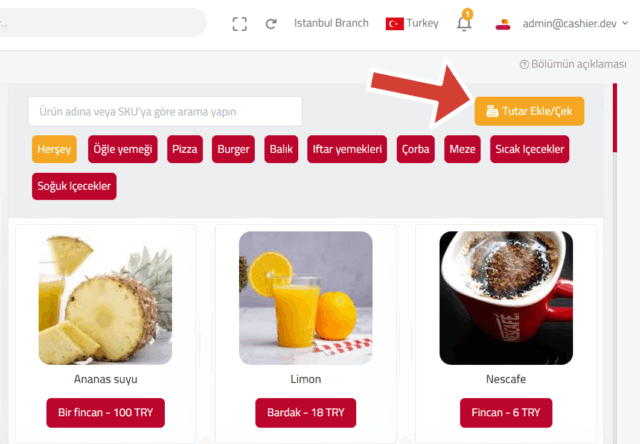
Task: Select the Herşey category filter
Action: click(54, 149)
